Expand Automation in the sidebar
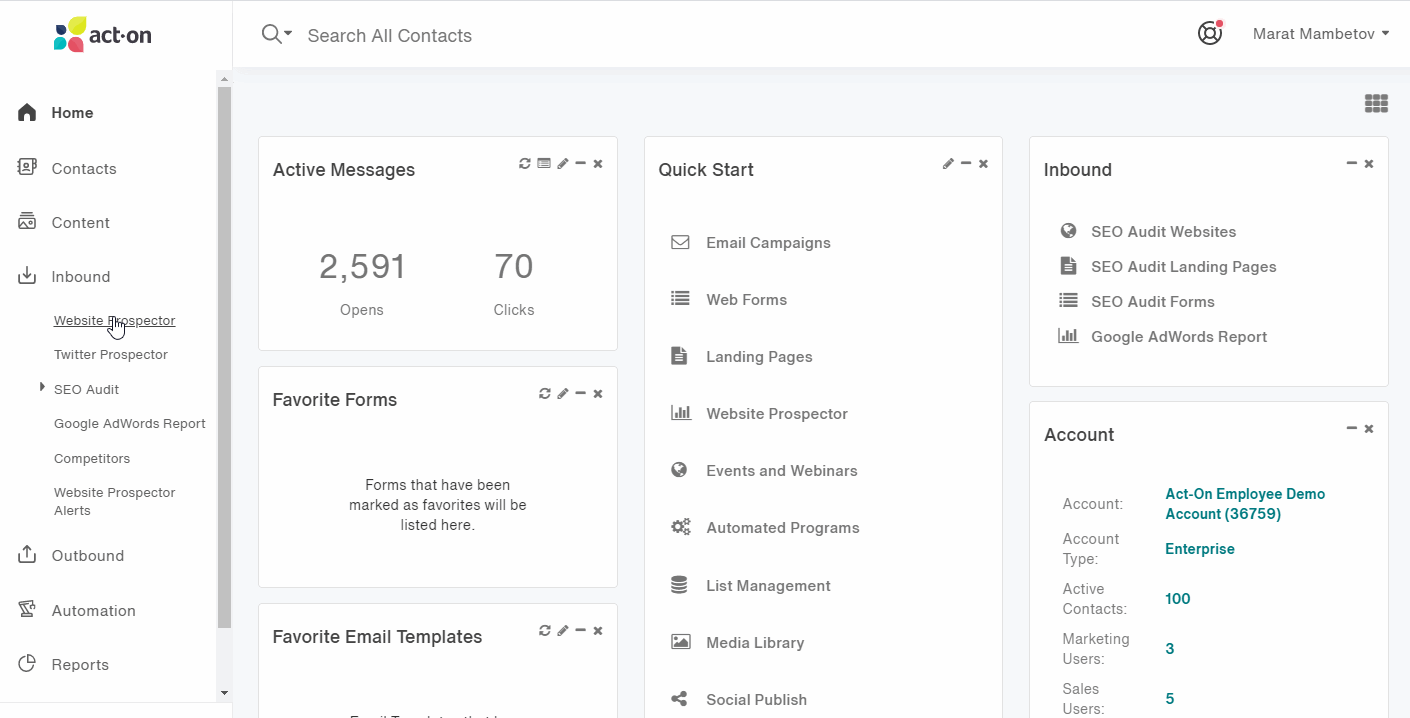The image size is (1410, 718). click(76, 610)
